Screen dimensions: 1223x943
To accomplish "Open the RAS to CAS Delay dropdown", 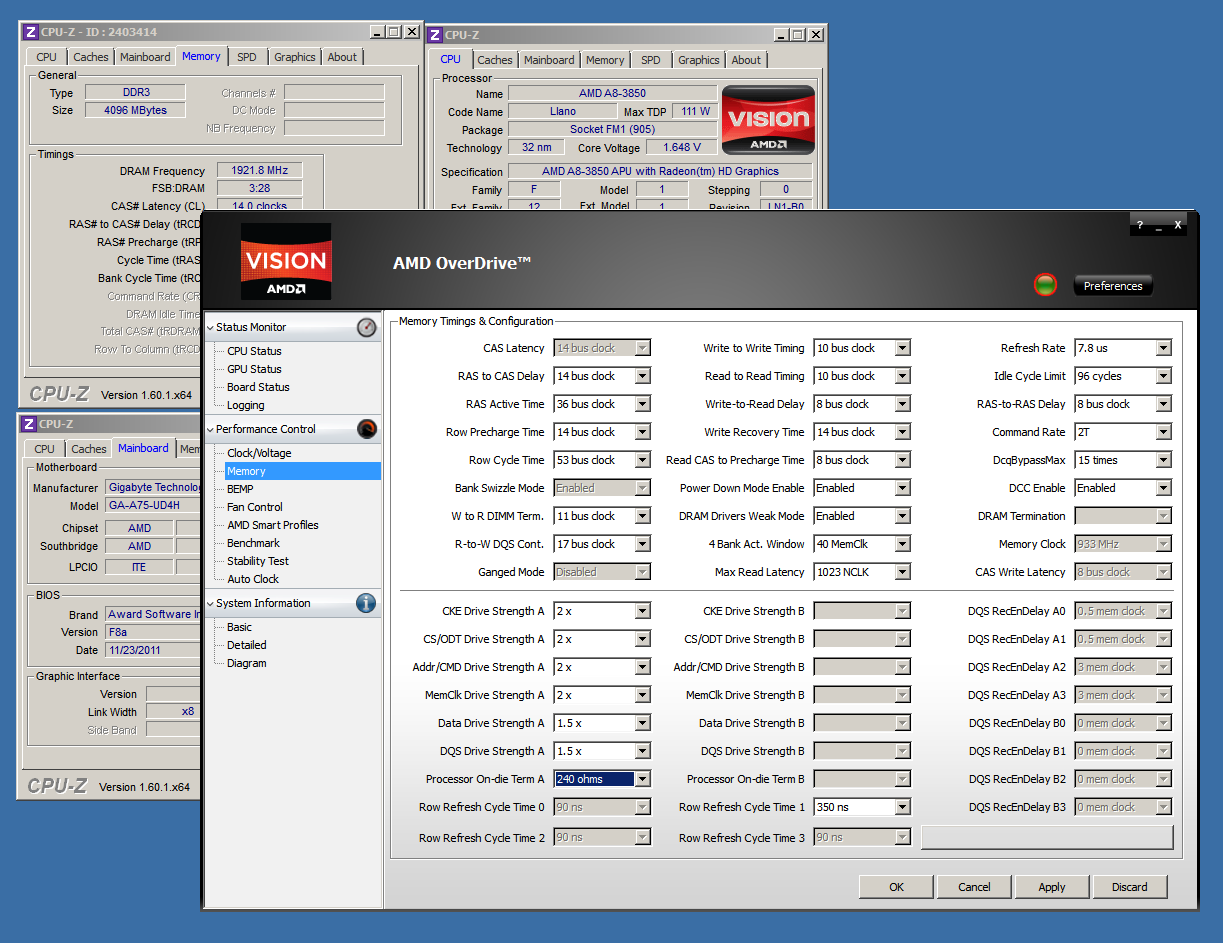I will [642, 376].
